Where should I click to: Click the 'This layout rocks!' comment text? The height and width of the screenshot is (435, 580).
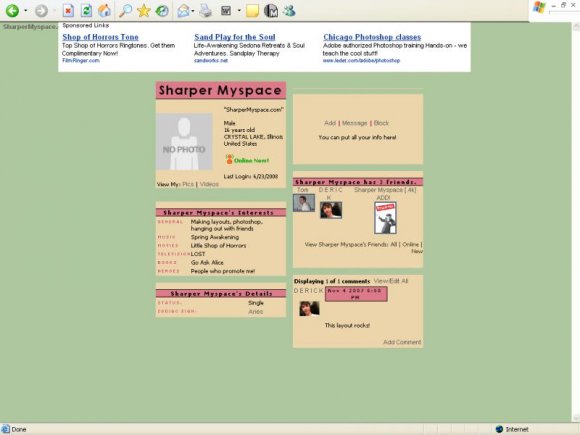[x=347, y=326]
